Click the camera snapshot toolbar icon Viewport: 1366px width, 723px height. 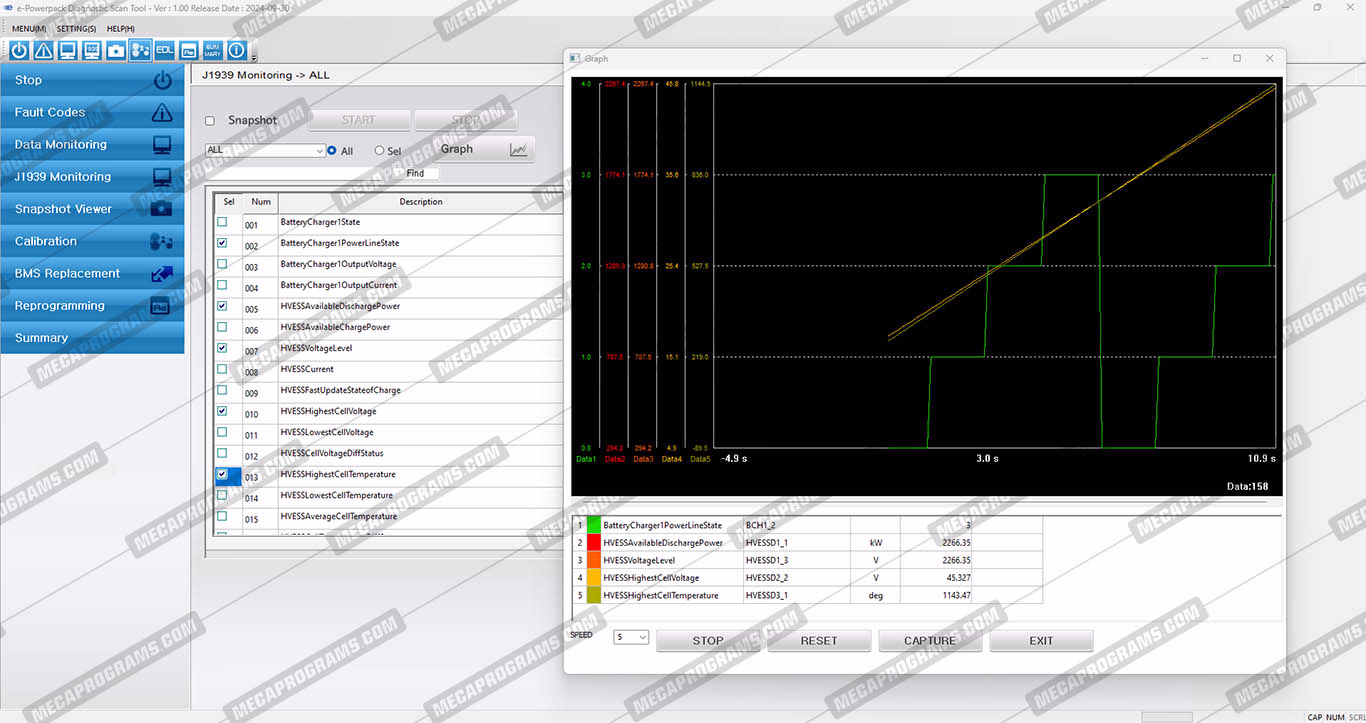click(116, 50)
